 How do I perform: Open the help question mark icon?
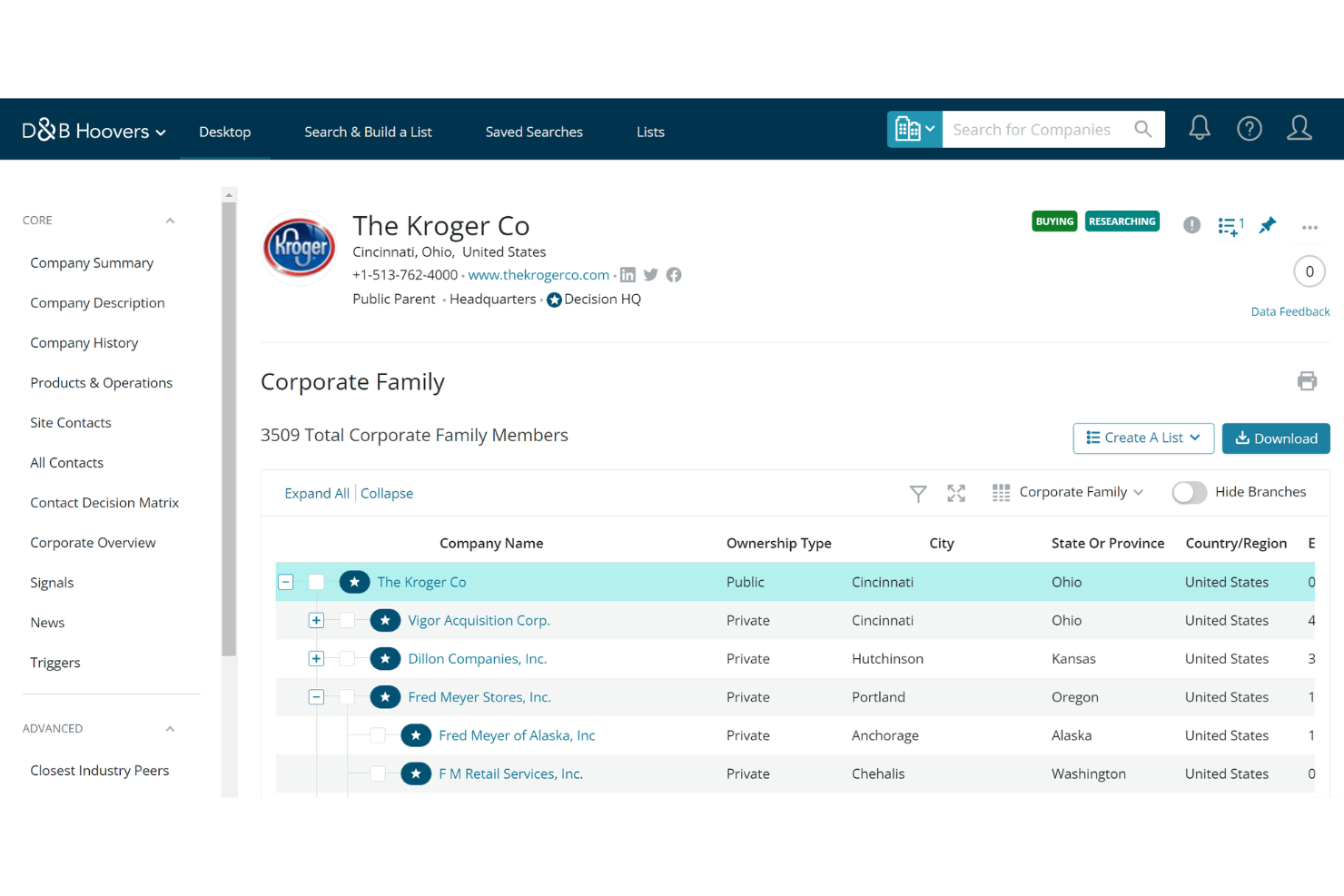click(1250, 129)
